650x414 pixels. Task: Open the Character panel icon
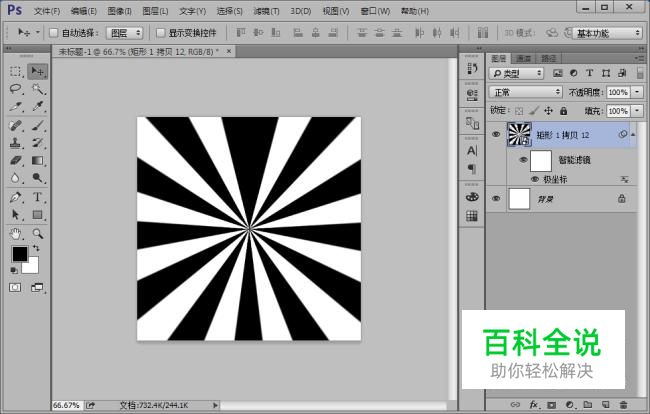tap(472, 150)
